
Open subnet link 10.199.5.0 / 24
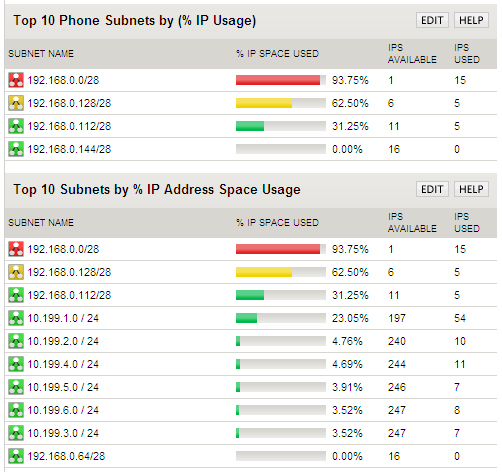[x=63, y=387]
